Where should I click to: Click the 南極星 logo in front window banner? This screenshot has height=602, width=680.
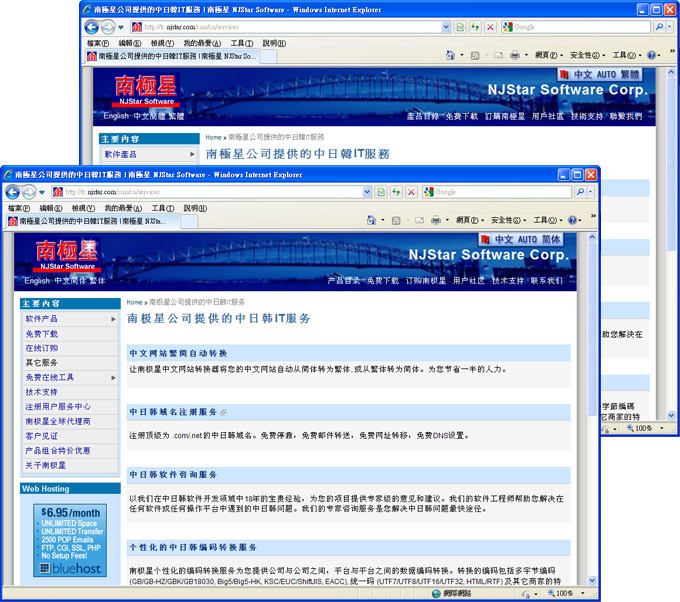pos(67,255)
